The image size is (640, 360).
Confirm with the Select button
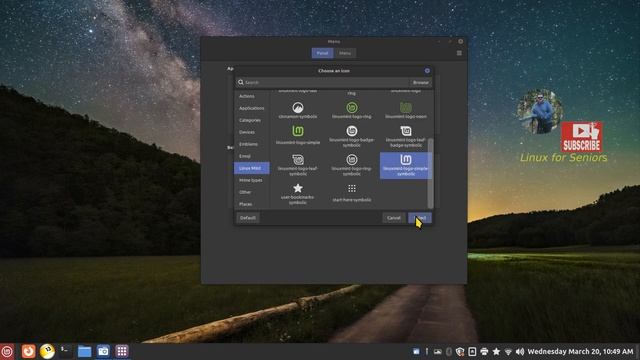(420, 218)
